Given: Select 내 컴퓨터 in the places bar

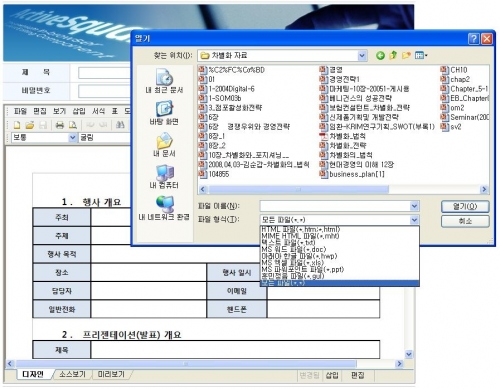Looking at the screenshot, I should tap(164, 177).
